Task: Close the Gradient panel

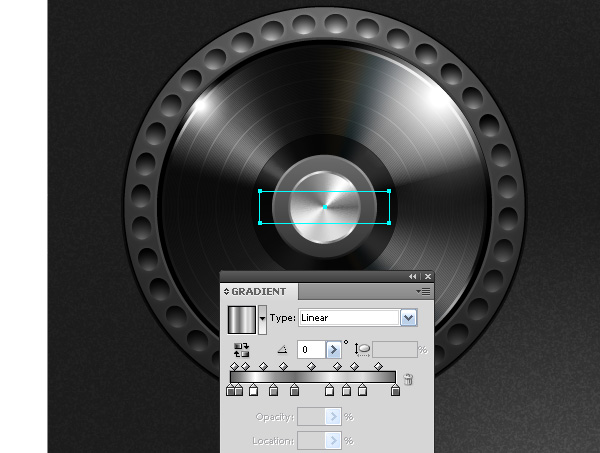Action: click(x=428, y=276)
